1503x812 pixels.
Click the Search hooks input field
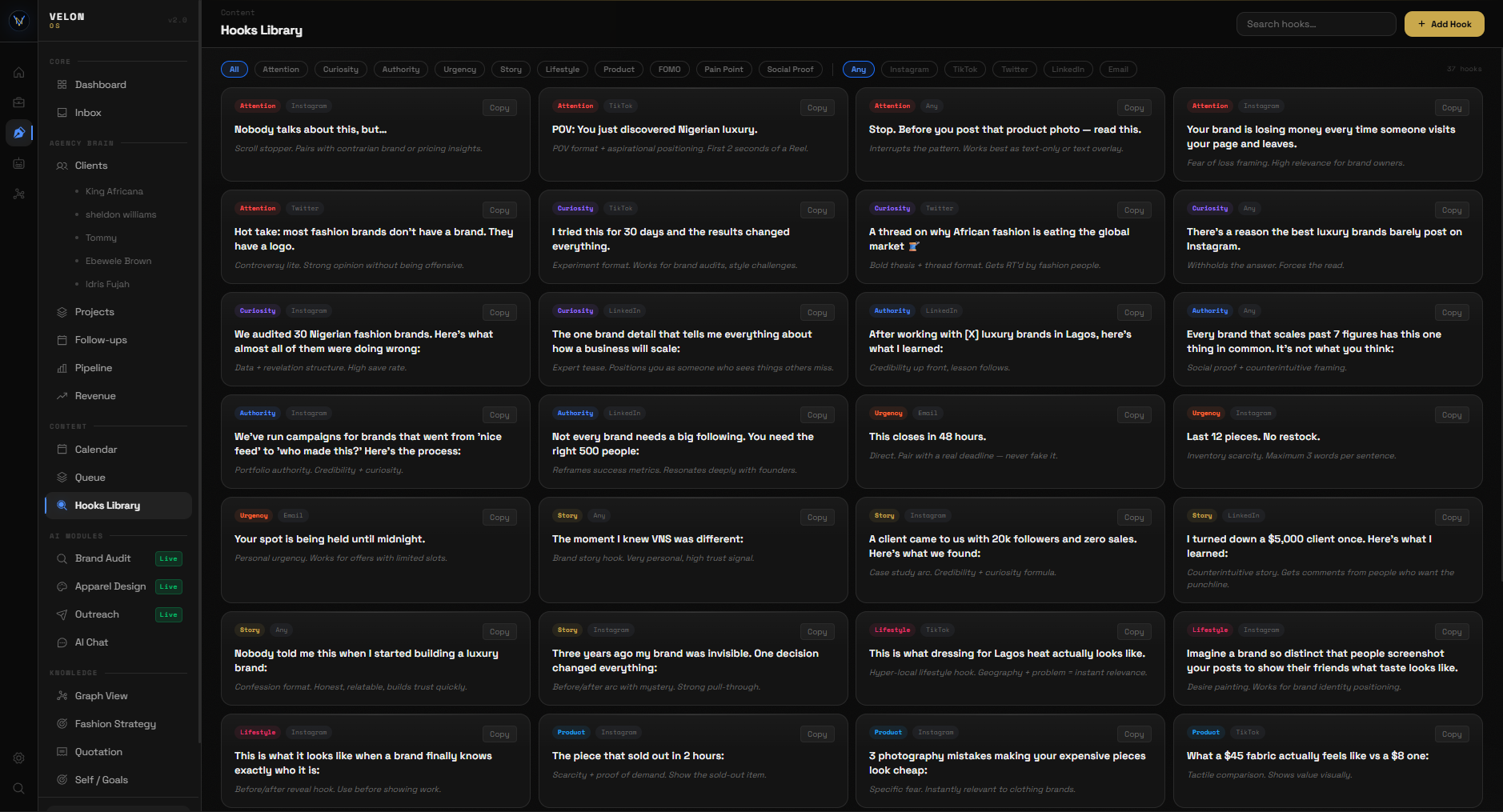point(1316,24)
